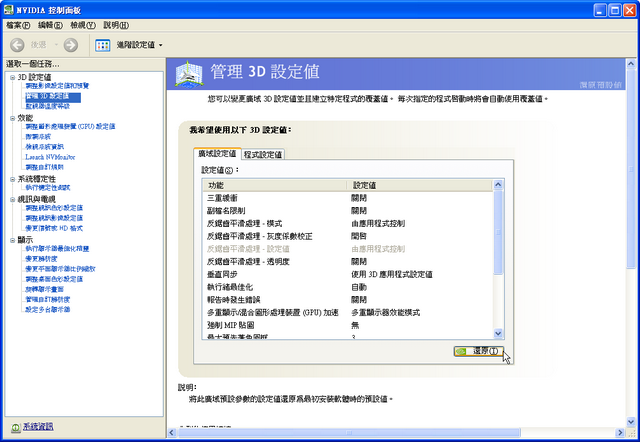The width and height of the screenshot is (640, 442).
Task: Open 變更解析度 task
Action: click(x=41, y=259)
